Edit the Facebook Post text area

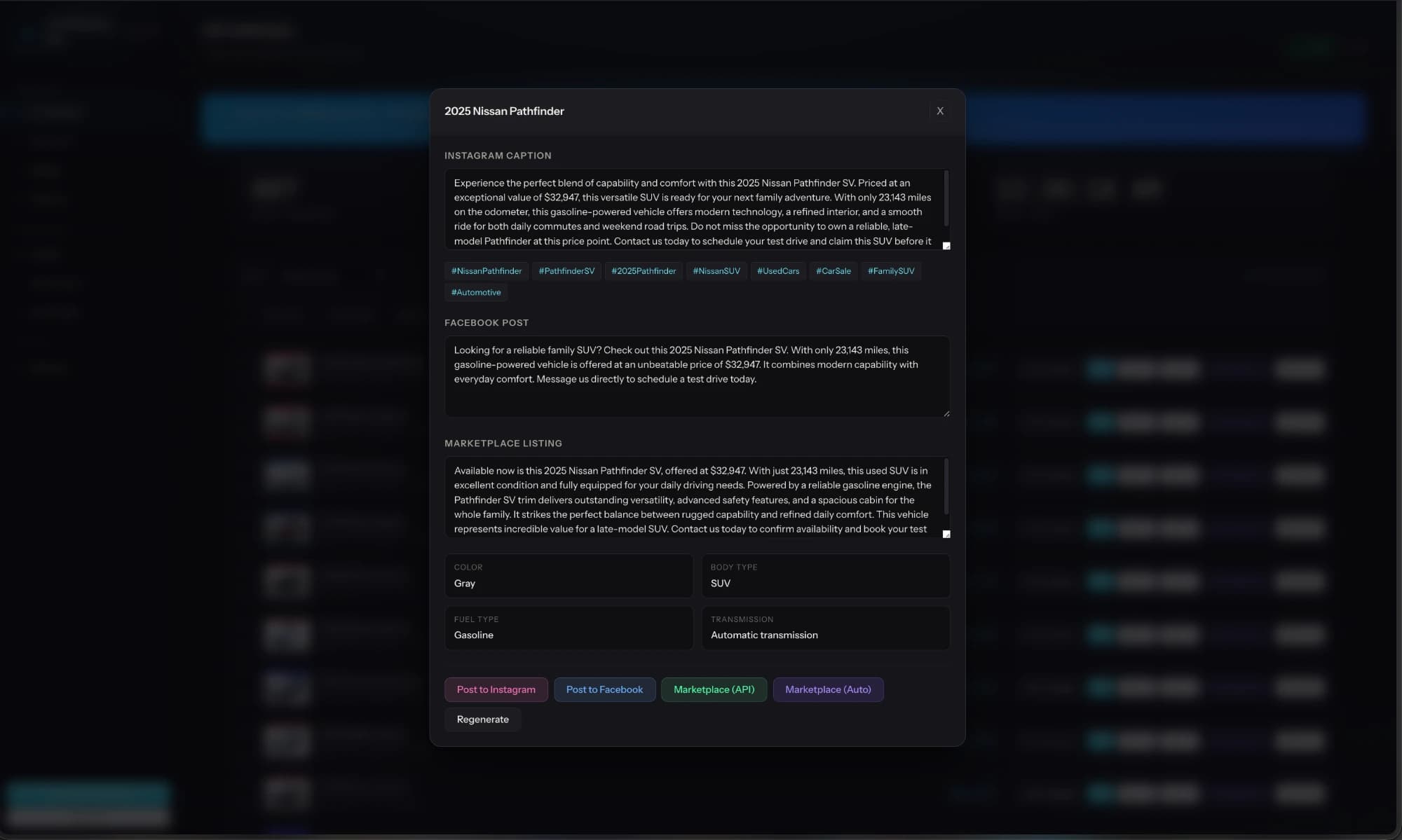coord(697,376)
